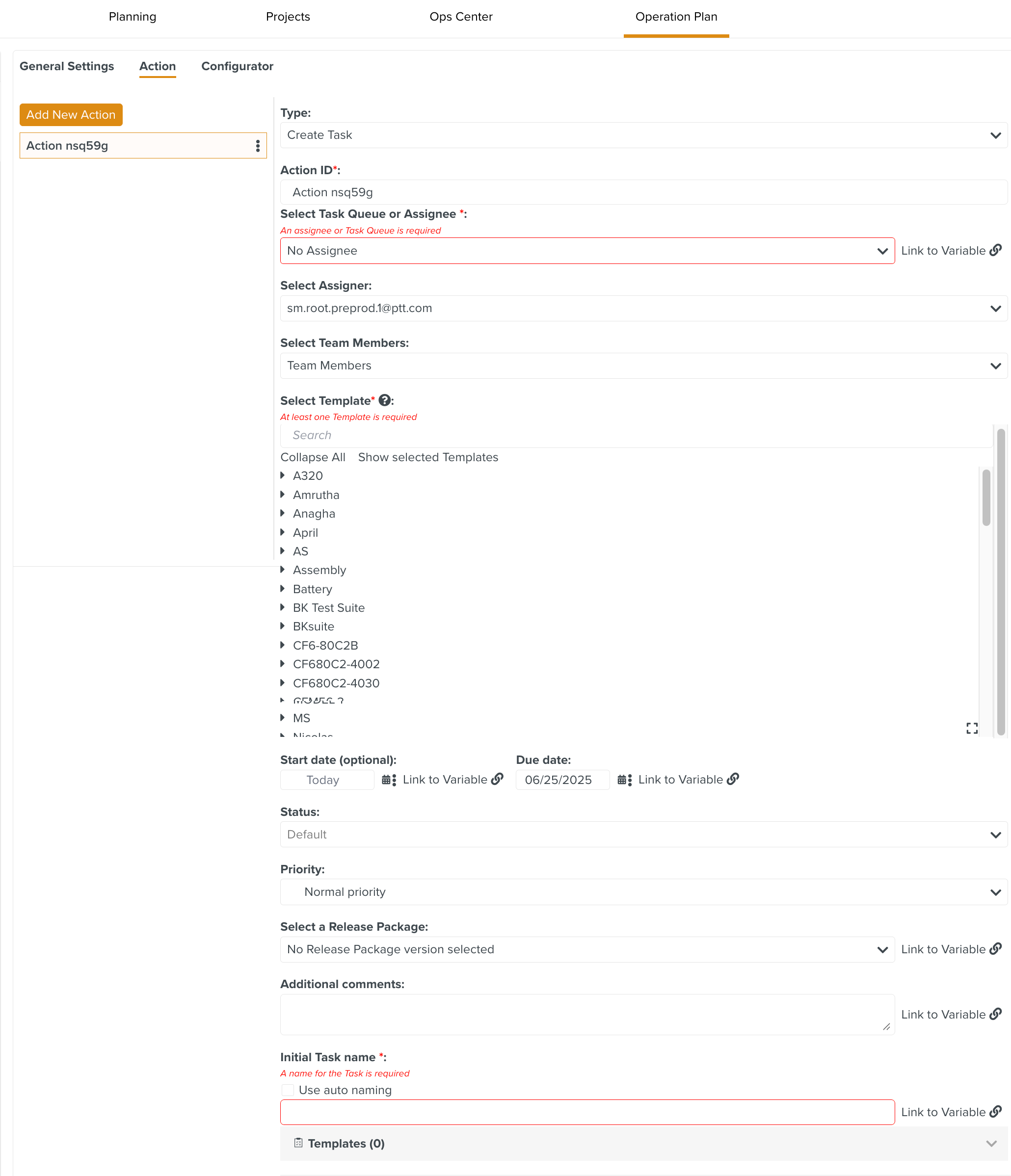Open the Action nsq59g three-dot menu
The width and height of the screenshot is (1011, 1176).
pos(258,146)
